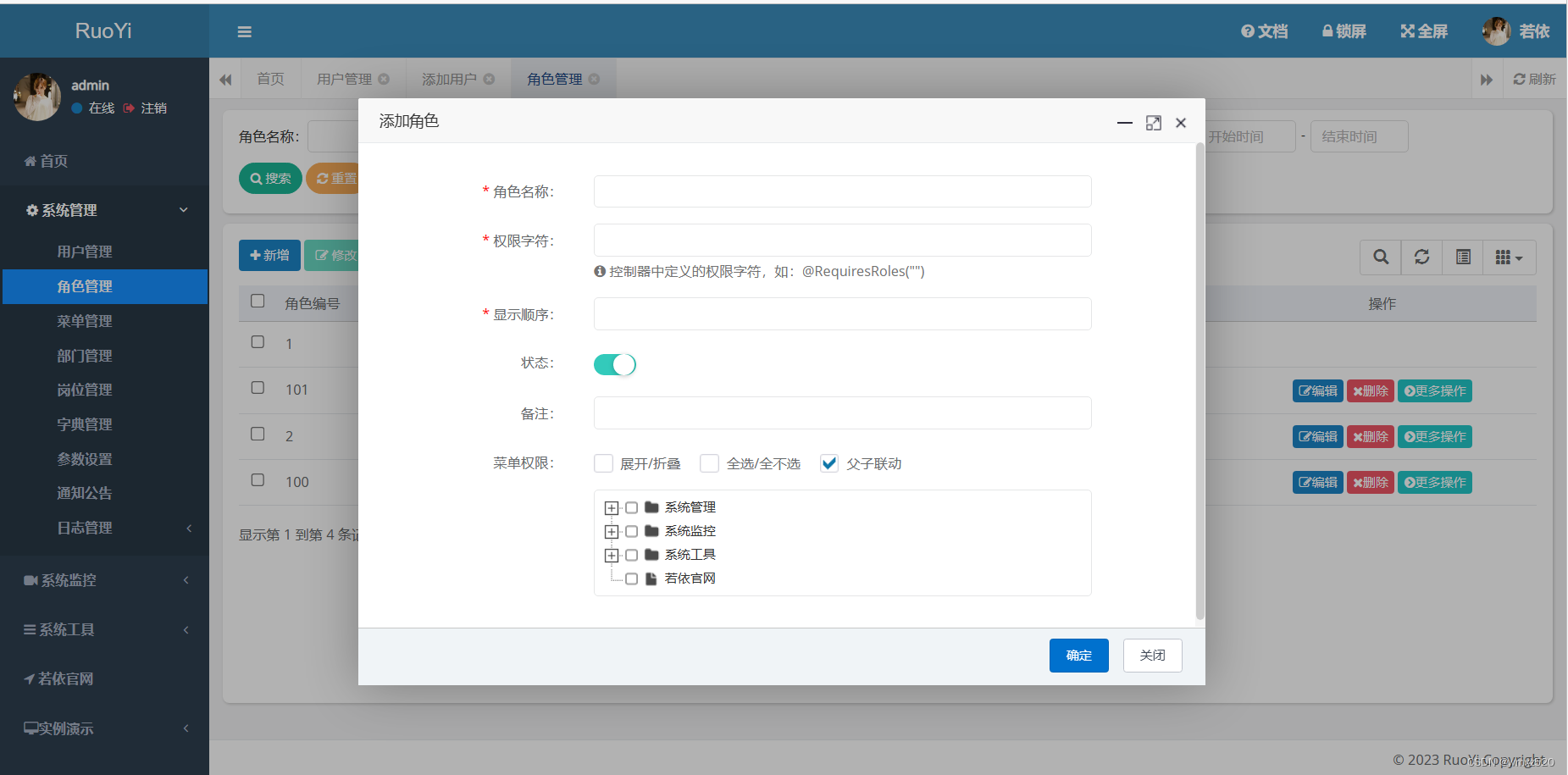Click the table refresh icon
This screenshot has height=775, width=1568.
click(x=1421, y=257)
